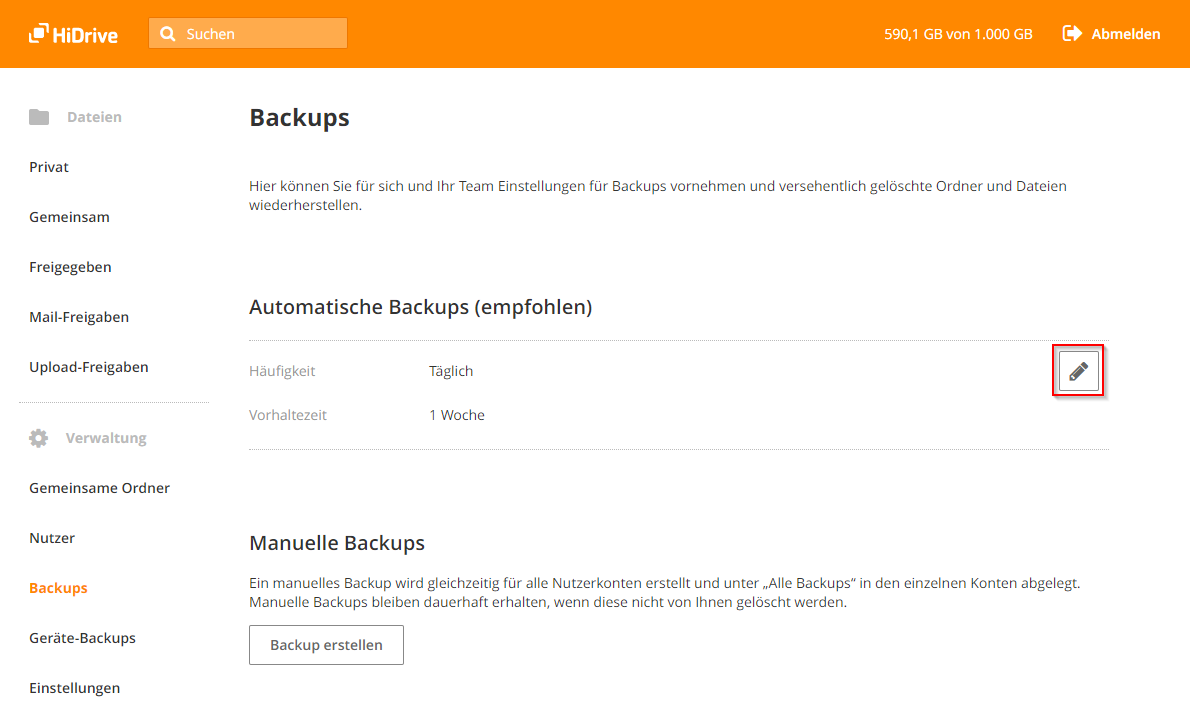Type in the Suchen search field

click(262, 34)
